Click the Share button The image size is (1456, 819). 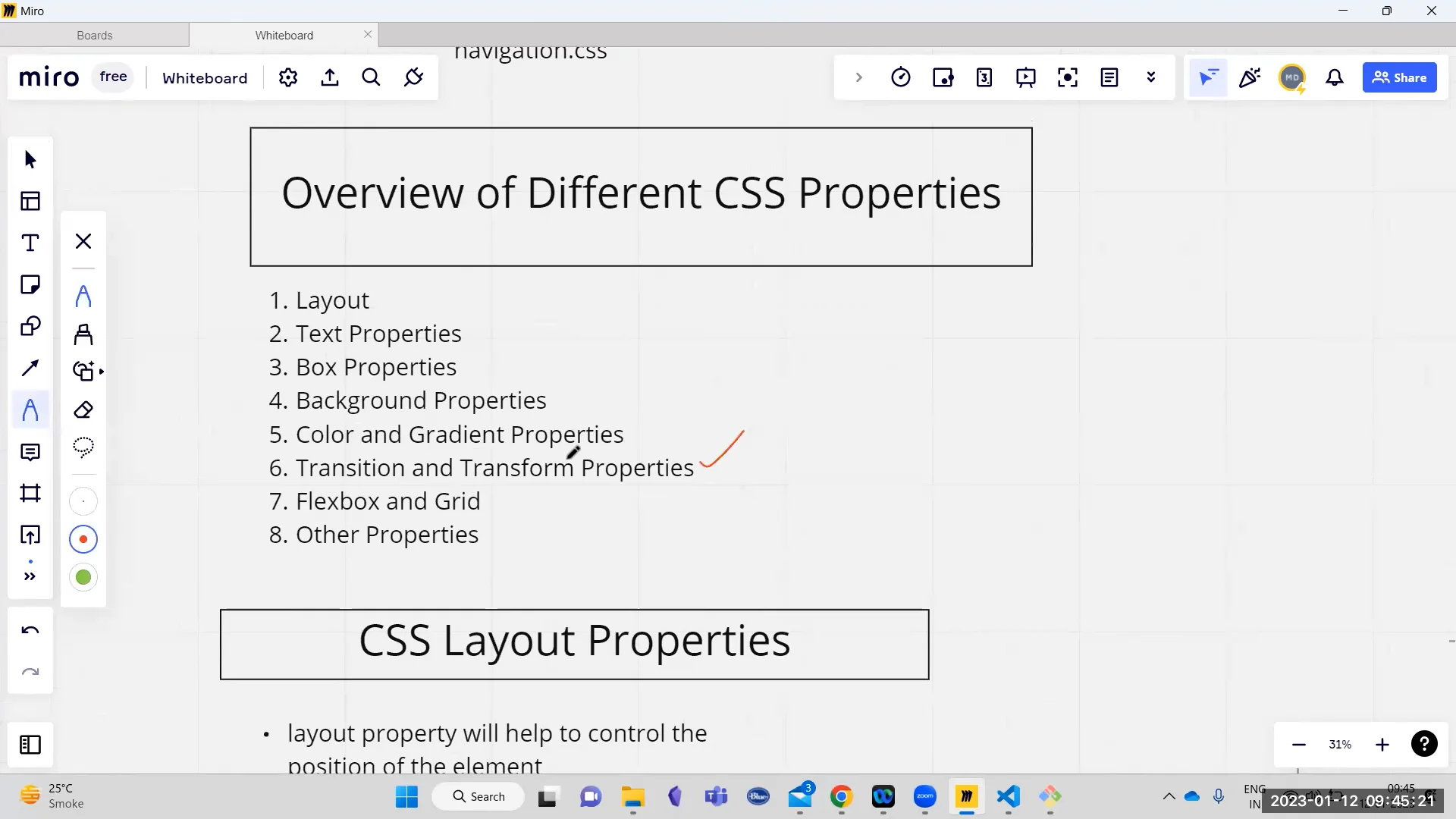[1399, 77]
